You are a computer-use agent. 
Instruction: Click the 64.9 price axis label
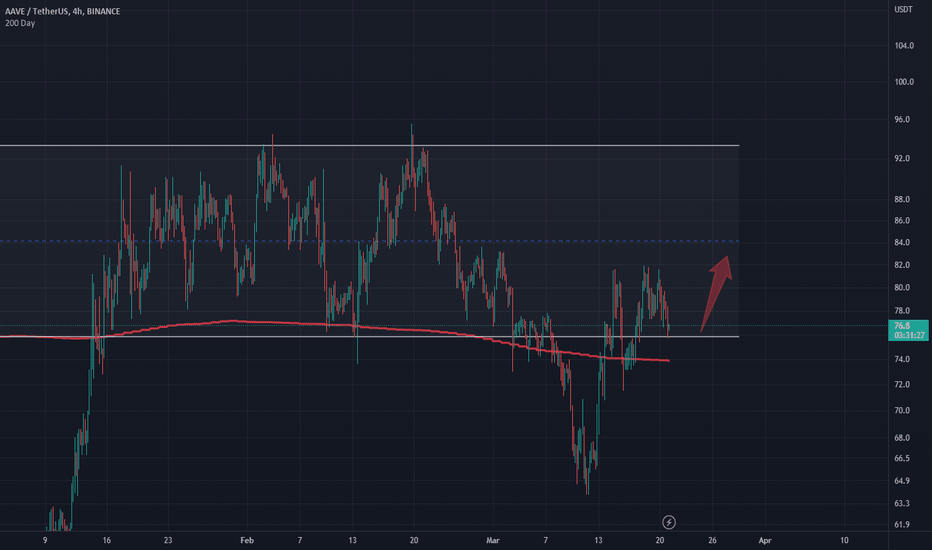(x=902, y=481)
